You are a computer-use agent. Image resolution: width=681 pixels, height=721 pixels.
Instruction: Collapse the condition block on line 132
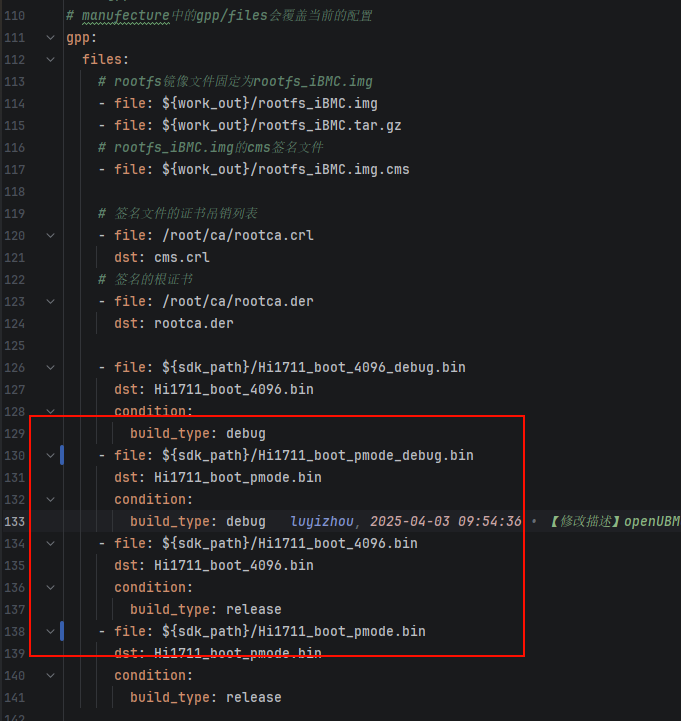coord(50,500)
